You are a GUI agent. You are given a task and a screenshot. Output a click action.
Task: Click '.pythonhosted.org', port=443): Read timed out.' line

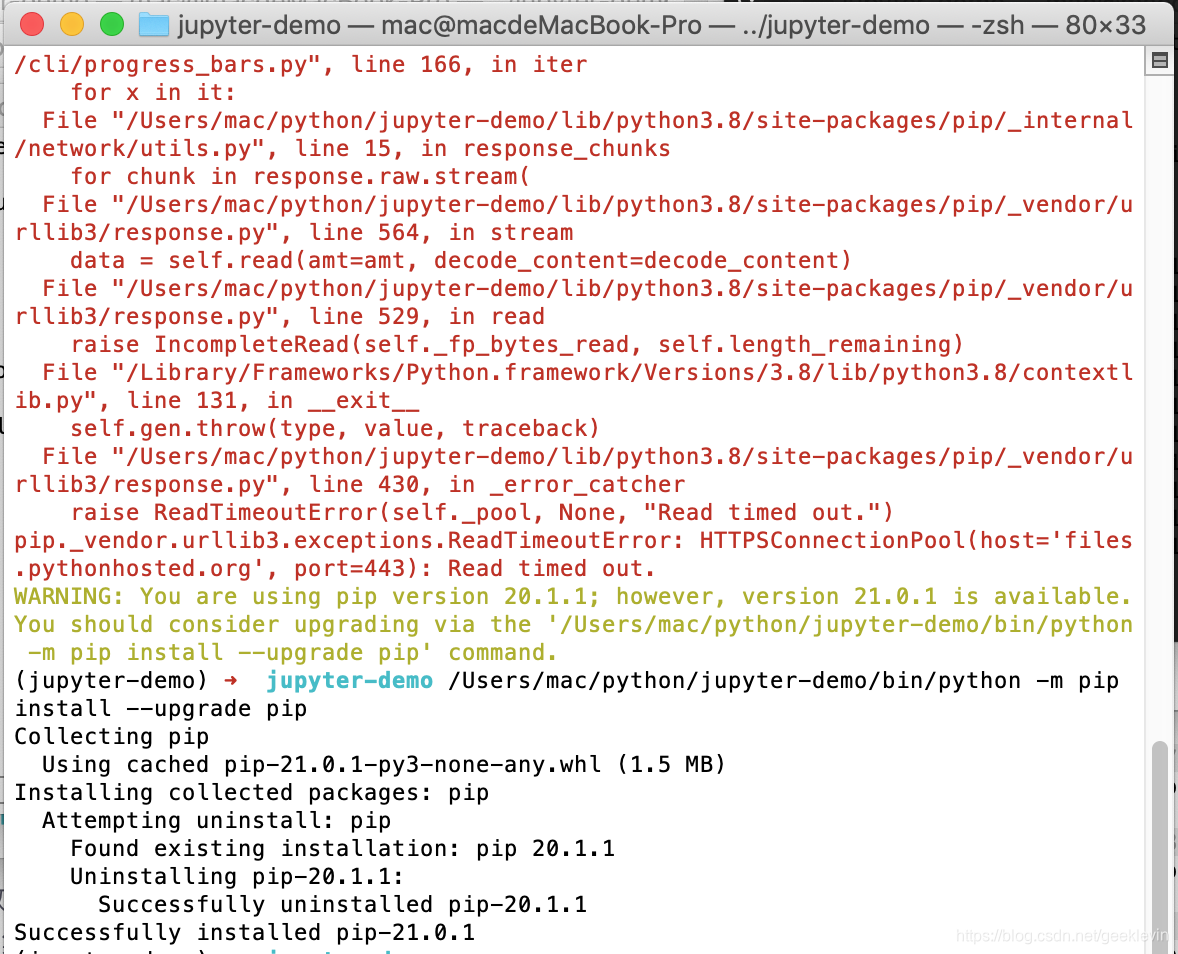click(x=335, y=569)
